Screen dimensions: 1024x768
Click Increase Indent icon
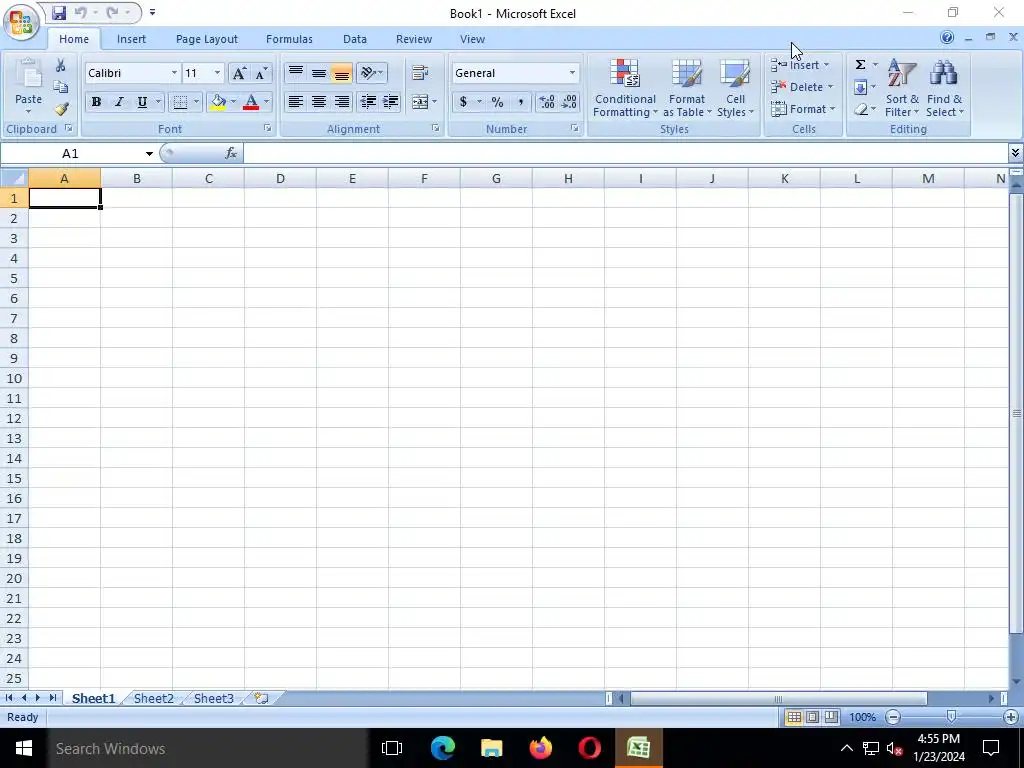click(391, 102)
